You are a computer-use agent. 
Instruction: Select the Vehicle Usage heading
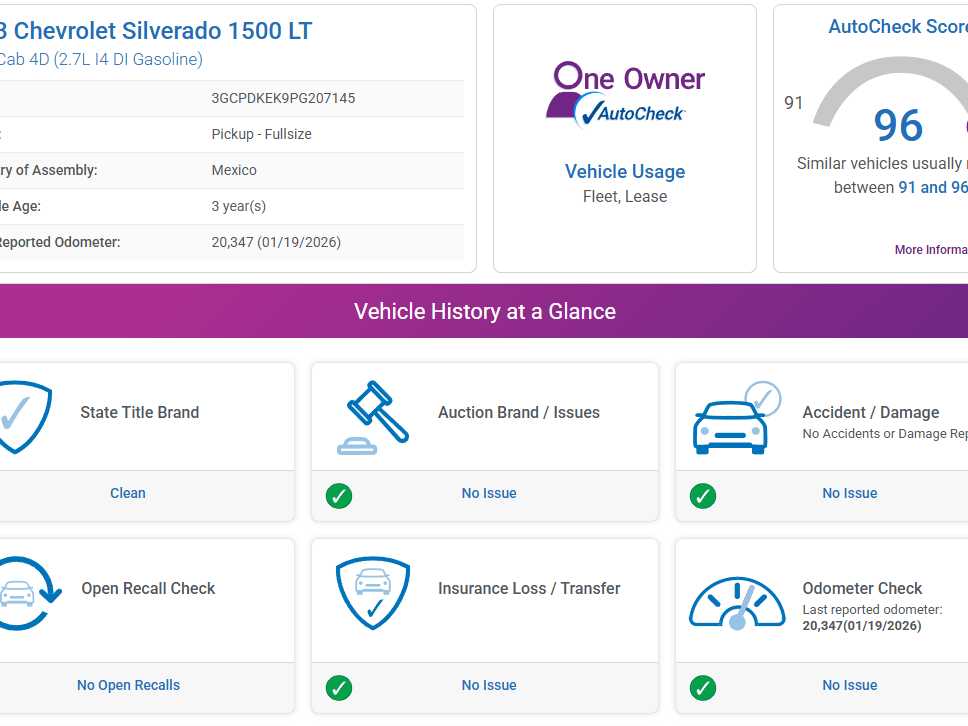[625, 171]
